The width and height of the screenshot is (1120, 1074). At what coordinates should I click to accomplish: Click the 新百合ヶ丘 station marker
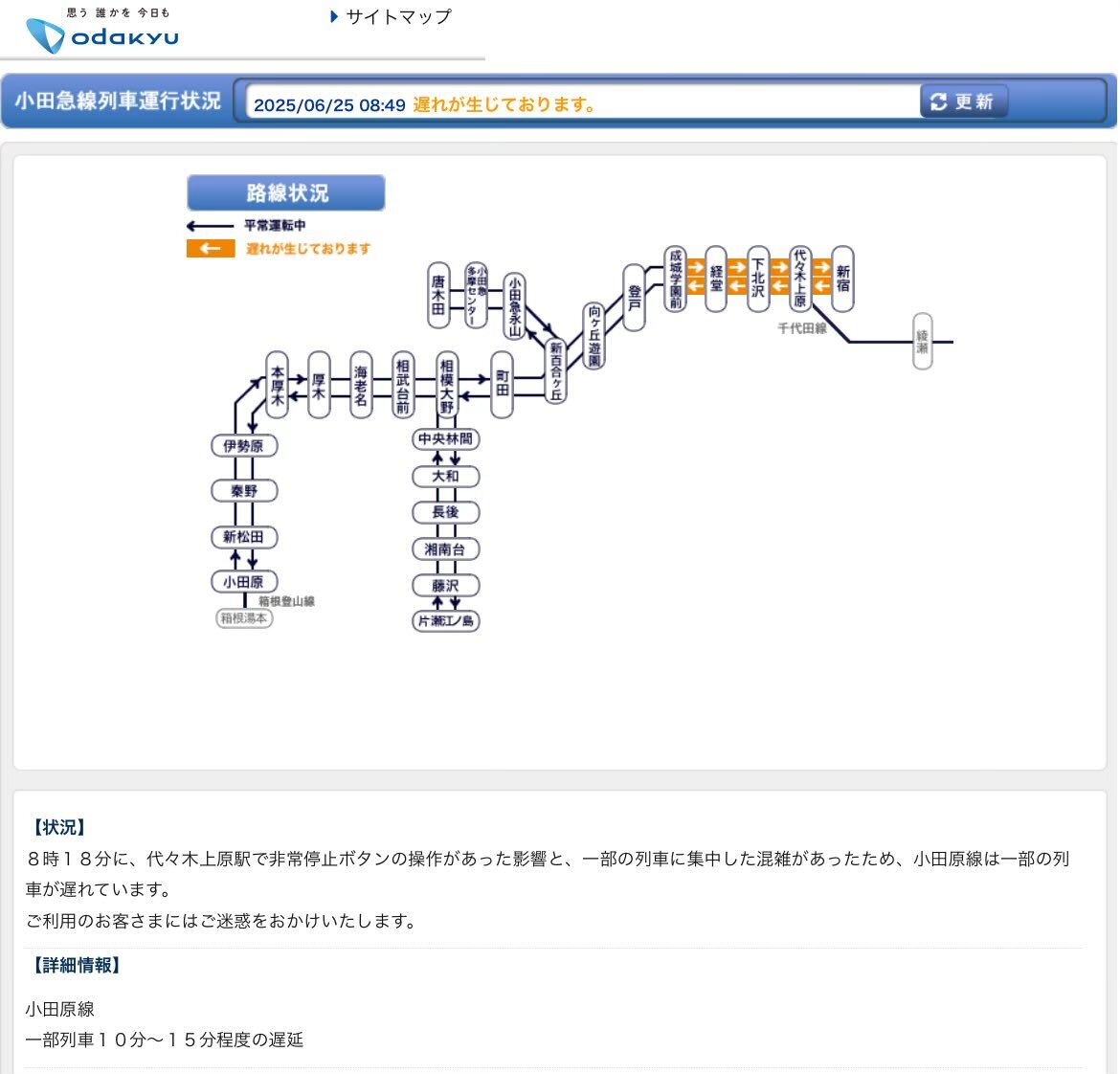pyautogui.click(x=556, y=370)
